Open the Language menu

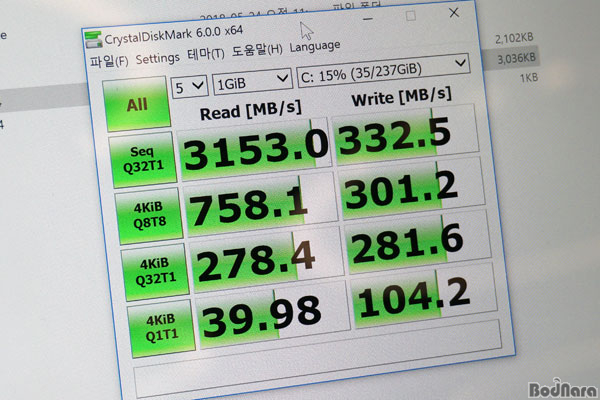click(315, 47)
